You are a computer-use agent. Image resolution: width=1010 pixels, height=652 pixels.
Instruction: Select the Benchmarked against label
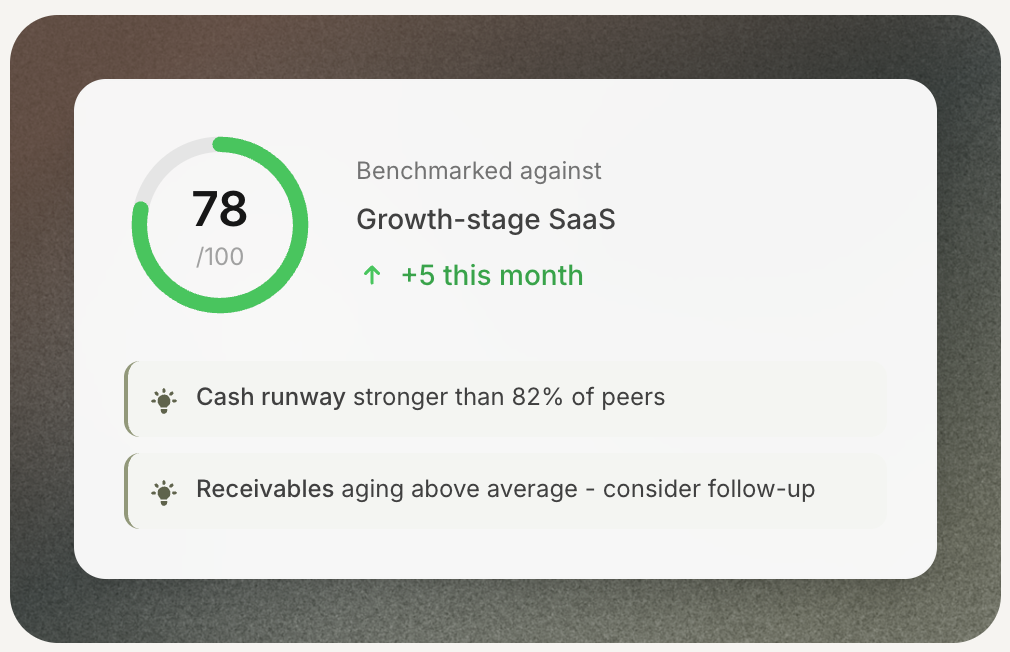pos(479,171)
